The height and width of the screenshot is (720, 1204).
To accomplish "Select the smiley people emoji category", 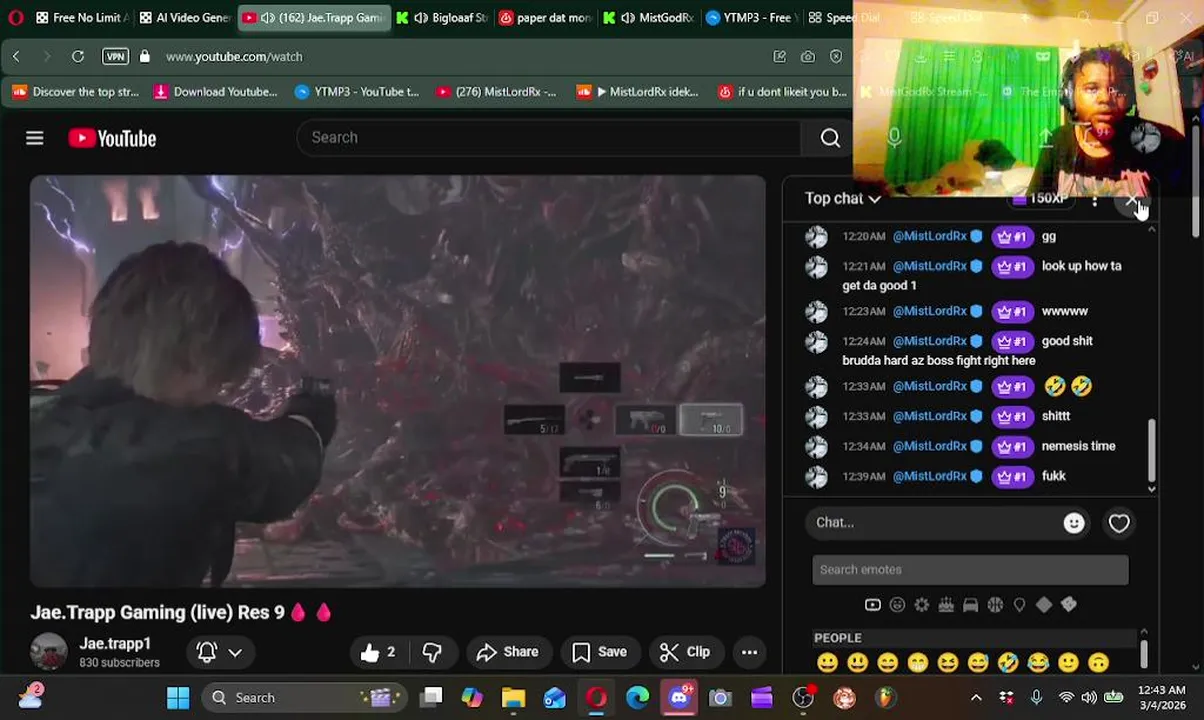I will tap(897, 605).
